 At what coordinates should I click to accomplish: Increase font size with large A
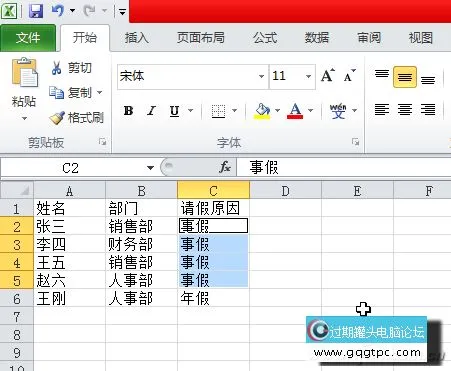[327, 76]
